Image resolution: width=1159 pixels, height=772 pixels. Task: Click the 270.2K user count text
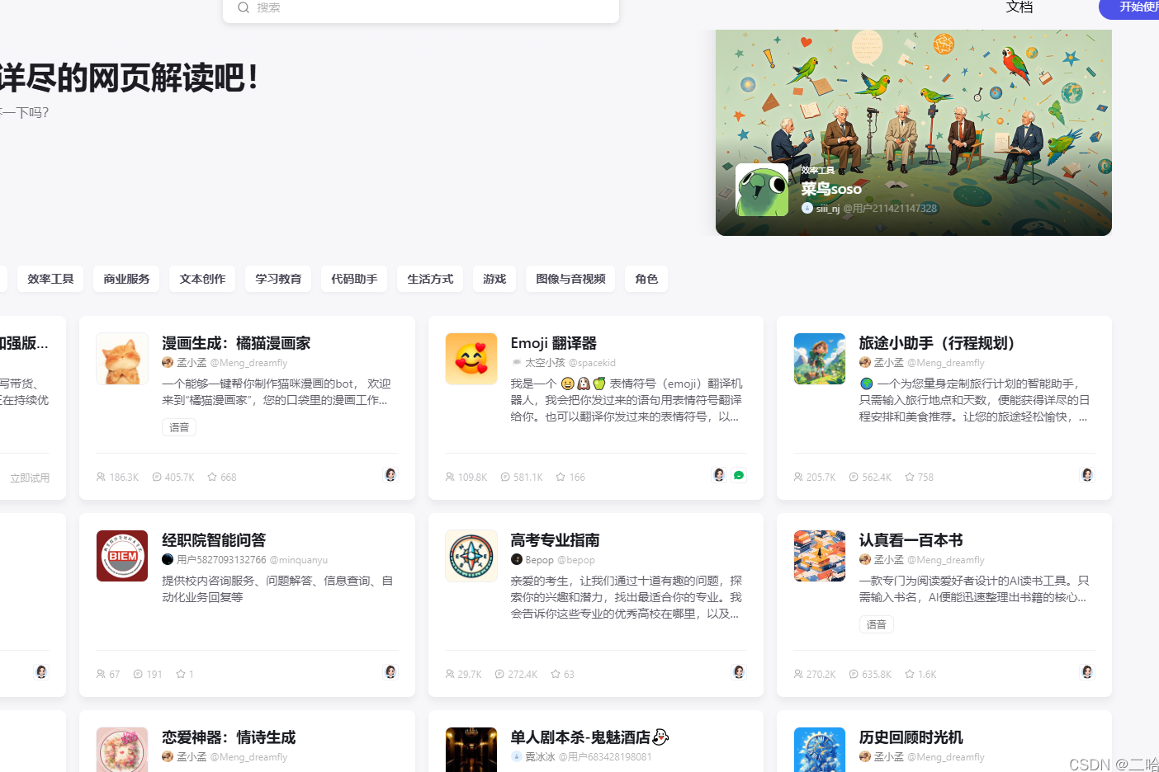click(820, 674)
